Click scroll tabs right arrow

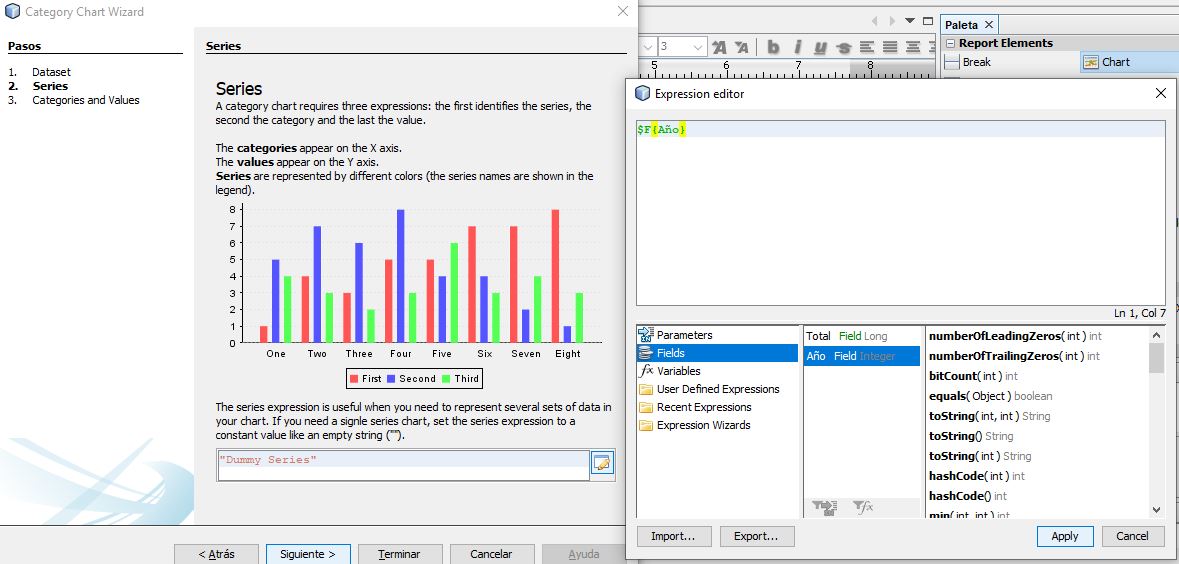893,21
